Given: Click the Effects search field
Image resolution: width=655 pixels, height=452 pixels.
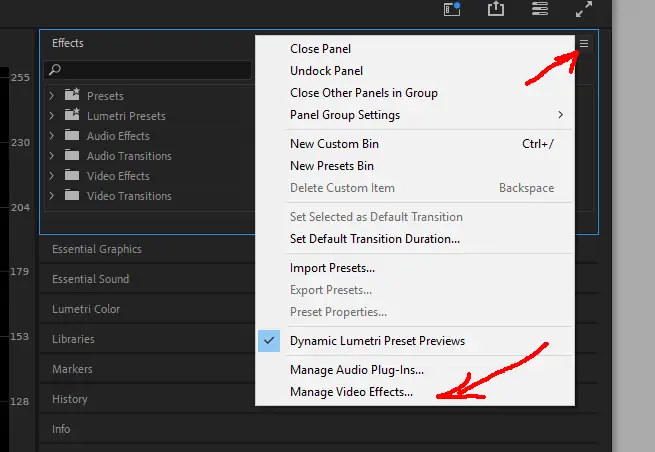Looking at the screenshot, I should (147, 70).
